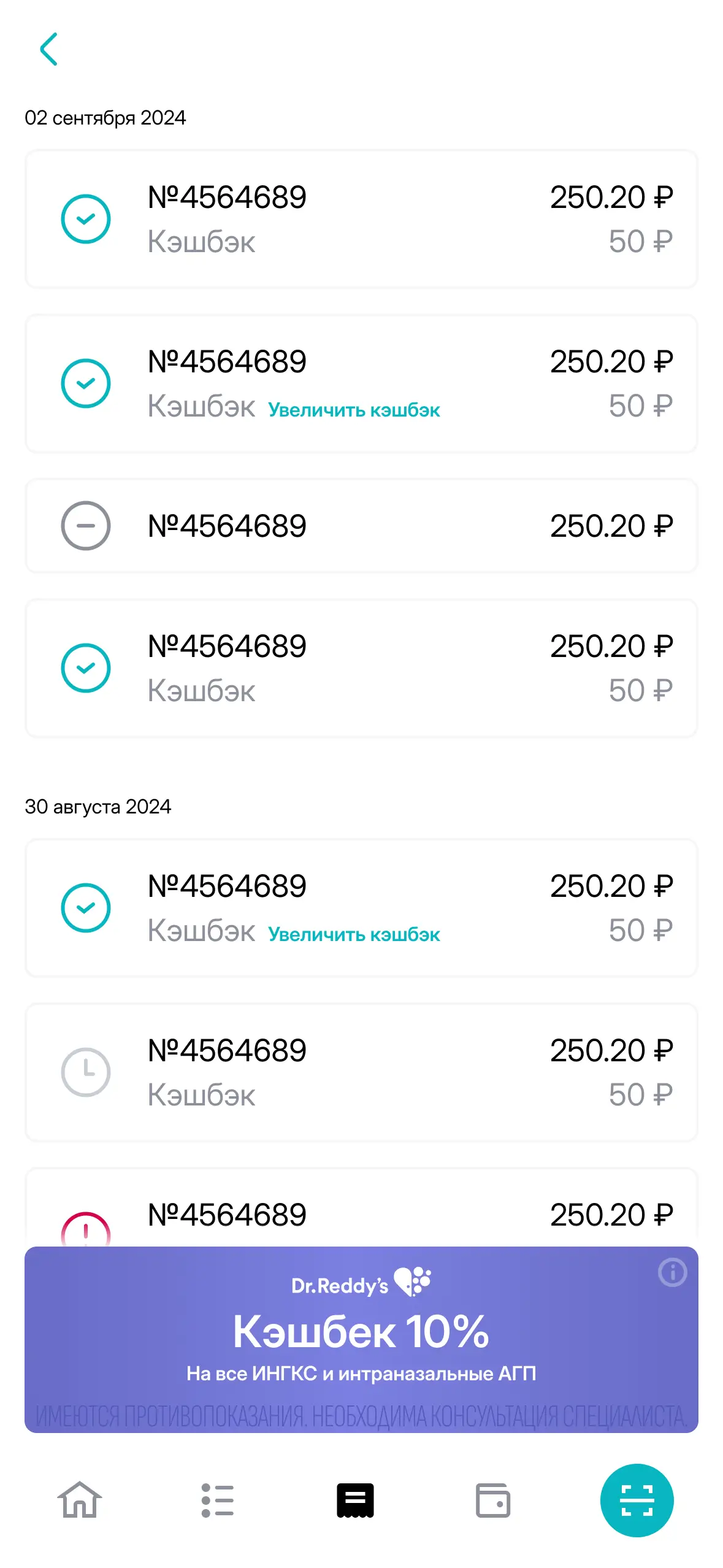The height and width of the screenshot is (1568, 723).
Task: Open the pending receipt card with clock
Action: (x=361, y=1072)
